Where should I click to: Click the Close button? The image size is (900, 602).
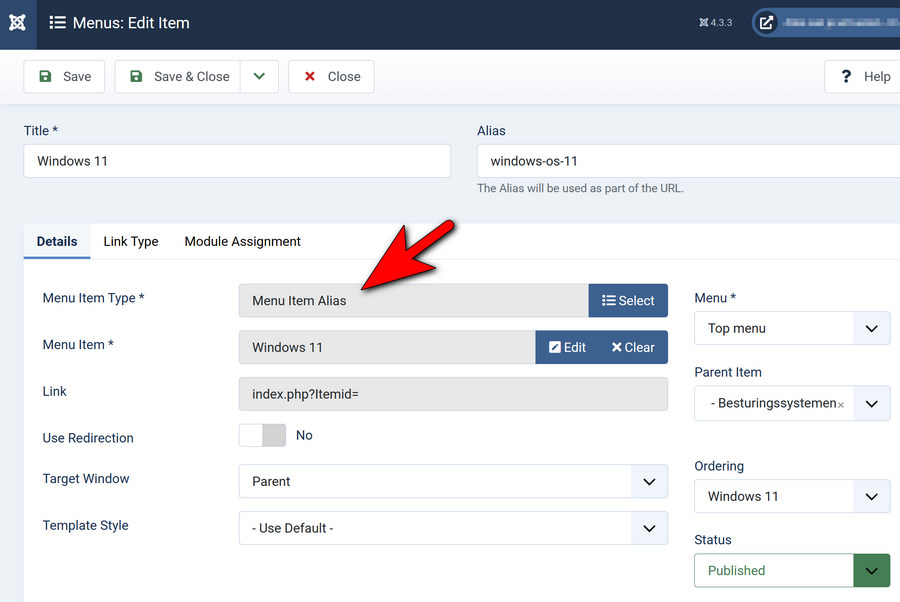[331, 76]
